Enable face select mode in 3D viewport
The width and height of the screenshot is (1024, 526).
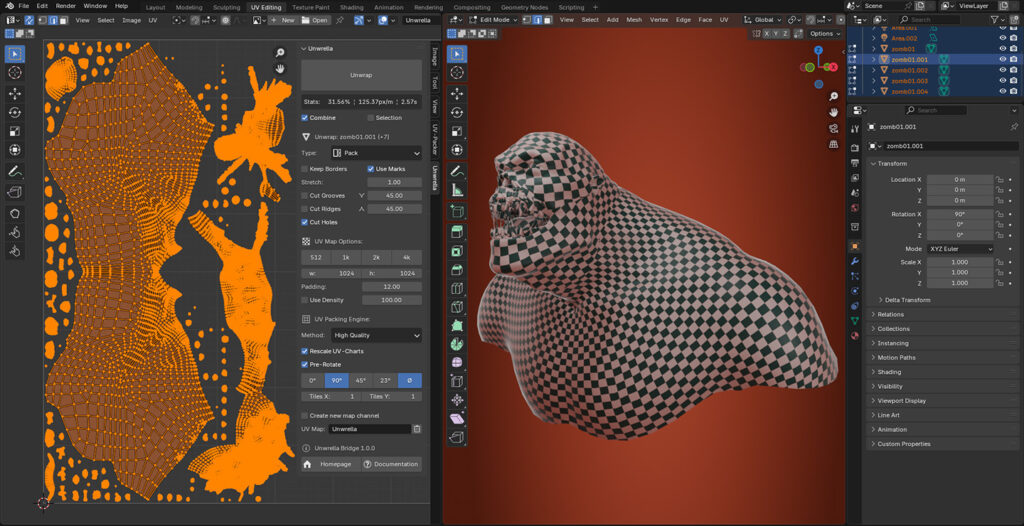click(546, 20)
